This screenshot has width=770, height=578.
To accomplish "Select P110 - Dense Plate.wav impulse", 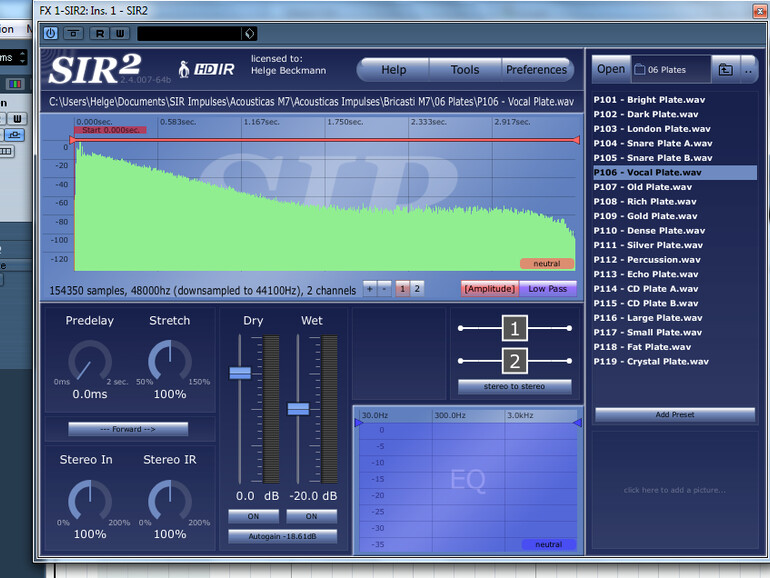I will [649, 231].
